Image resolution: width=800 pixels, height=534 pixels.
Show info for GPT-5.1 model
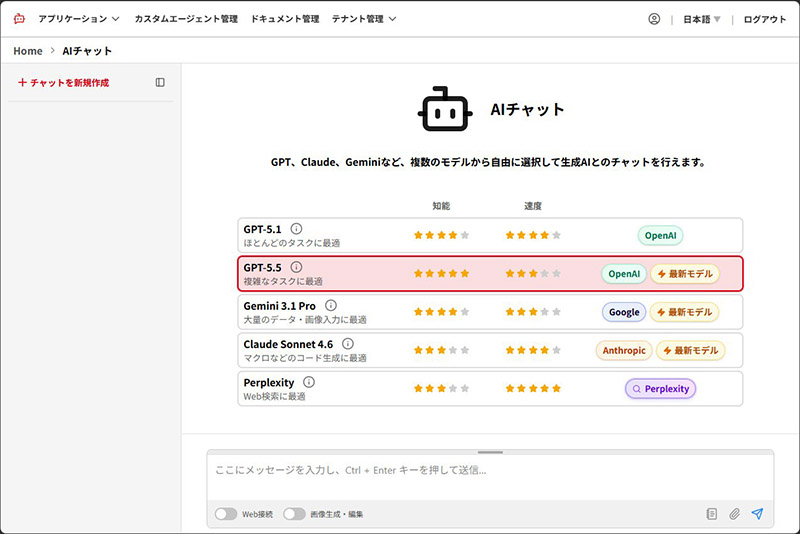296,228
